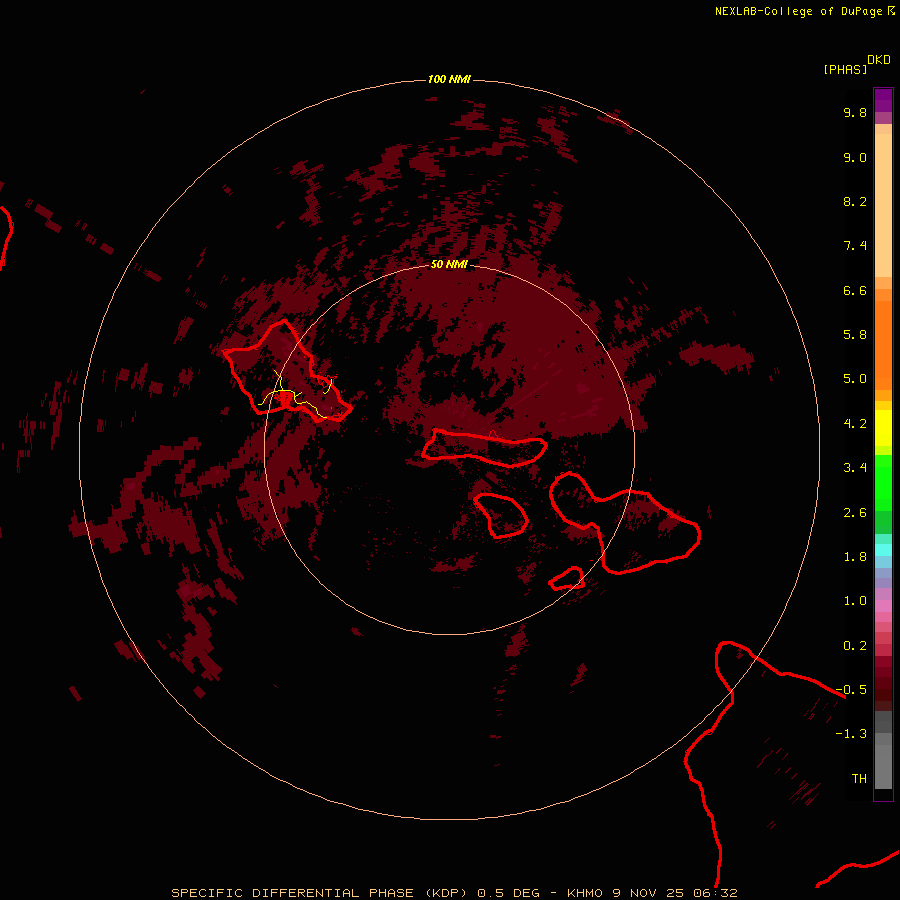Click the 7.4 scale value
Screen dimensions: 900x900
pos(855,246)
